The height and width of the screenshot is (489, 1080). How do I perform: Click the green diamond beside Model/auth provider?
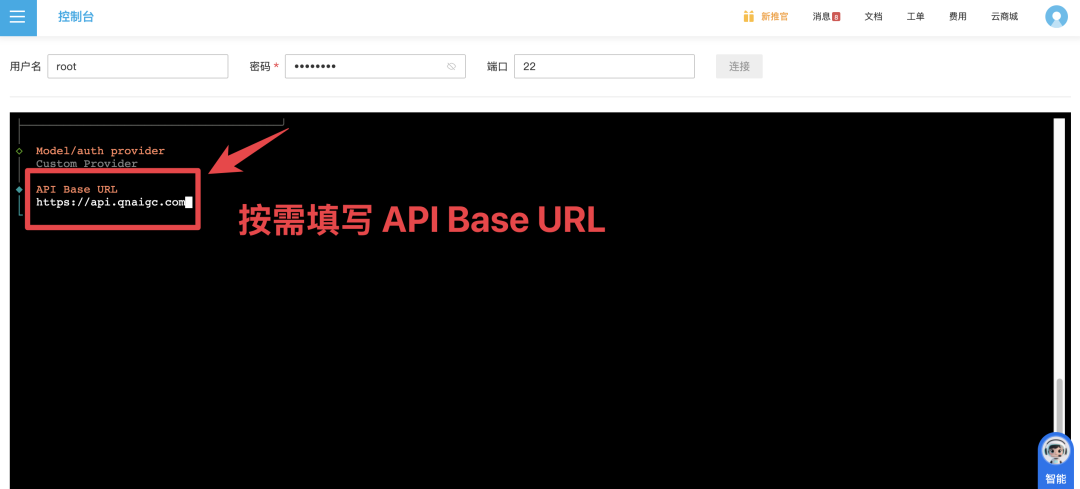click(19, 151)
